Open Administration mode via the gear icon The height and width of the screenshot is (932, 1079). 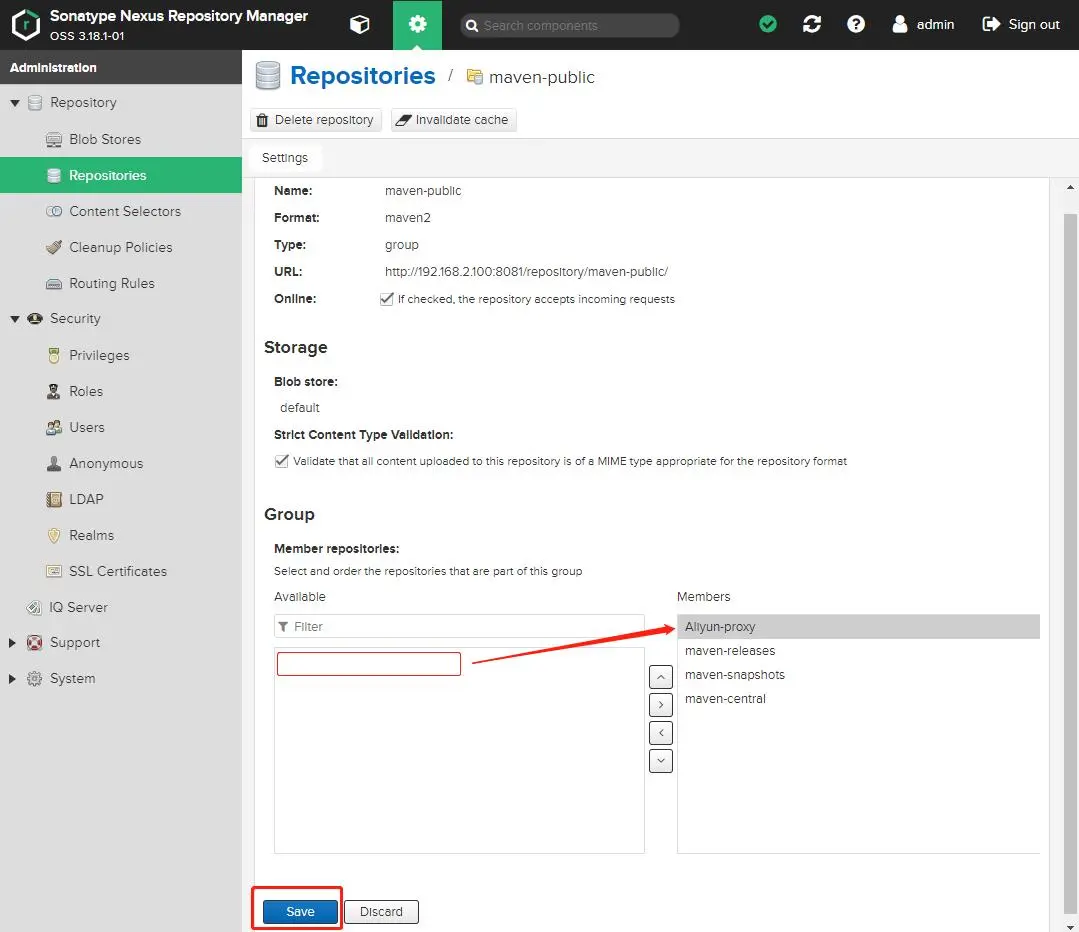tap(417, 24)
